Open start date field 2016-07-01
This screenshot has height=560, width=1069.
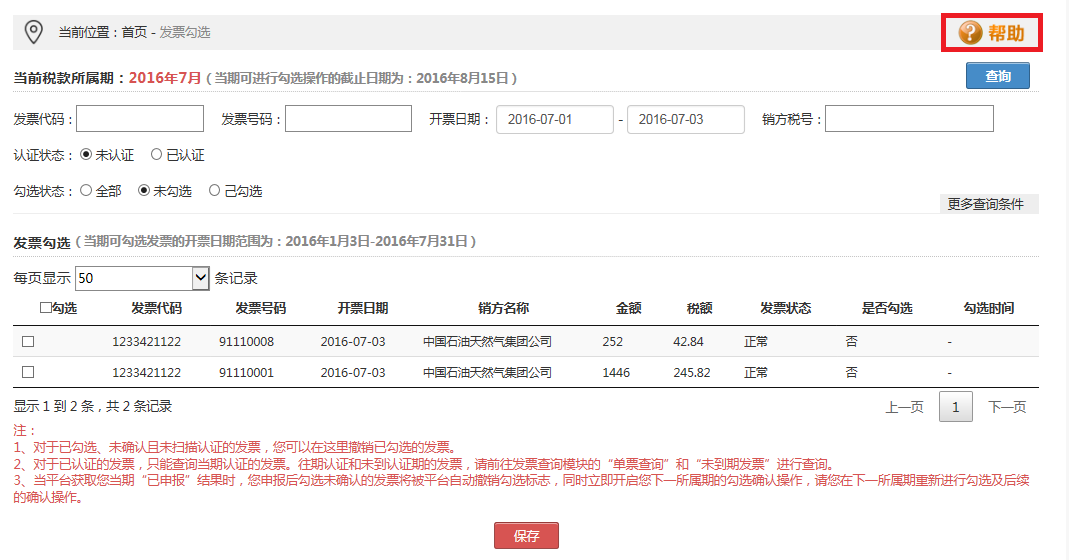(x=555, y=119)
